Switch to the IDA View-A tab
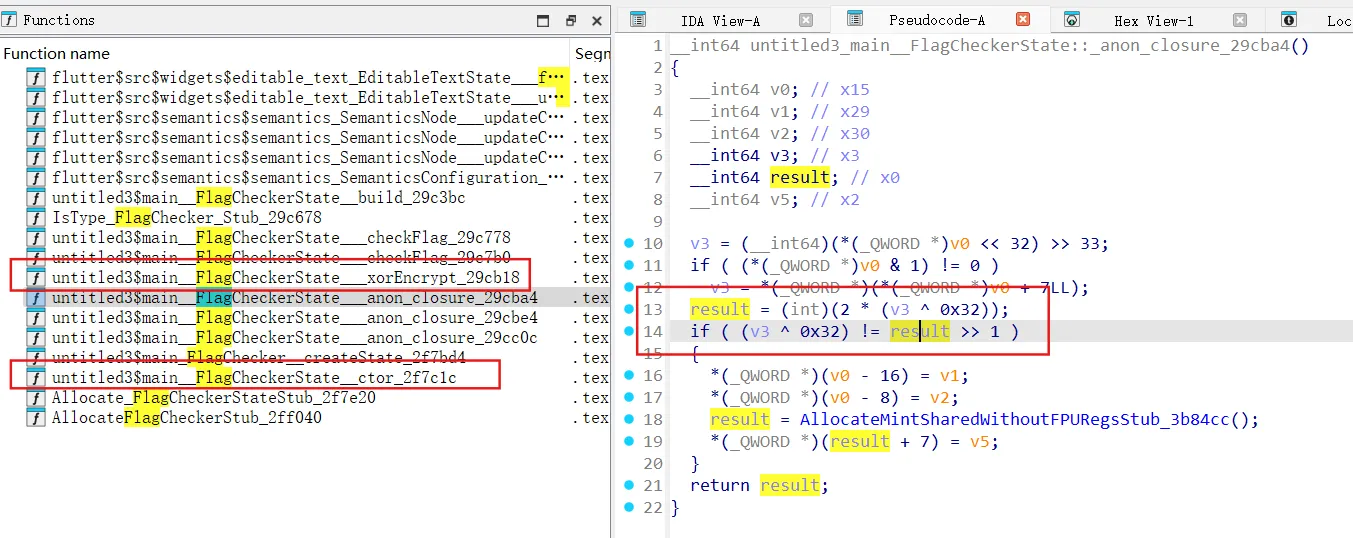 [x=720, y=20]
